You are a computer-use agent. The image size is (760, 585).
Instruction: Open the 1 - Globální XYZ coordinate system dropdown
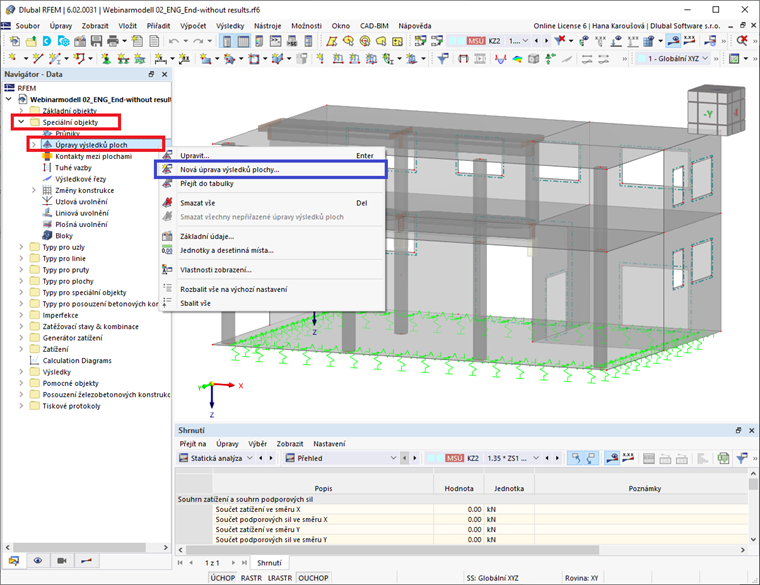tap(673, 59)
